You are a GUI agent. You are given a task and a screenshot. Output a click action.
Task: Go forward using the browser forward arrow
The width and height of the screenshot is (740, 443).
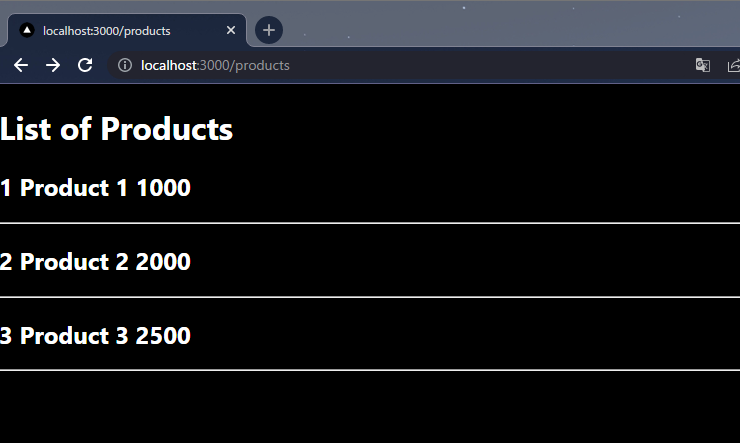[53, 65]
